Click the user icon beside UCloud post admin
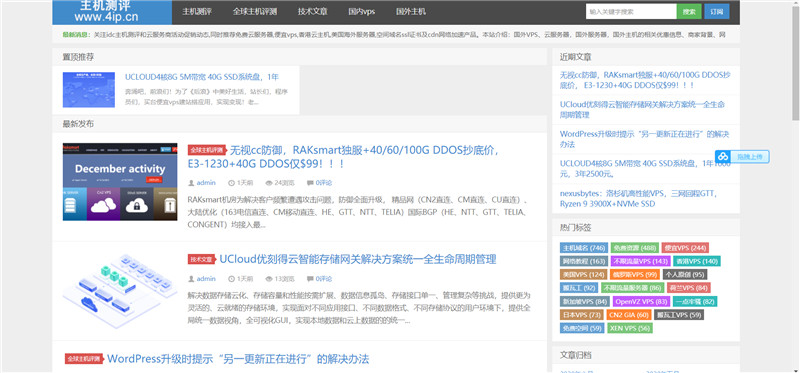The height and width of the screenshot is (373, 800). point(191,279)
